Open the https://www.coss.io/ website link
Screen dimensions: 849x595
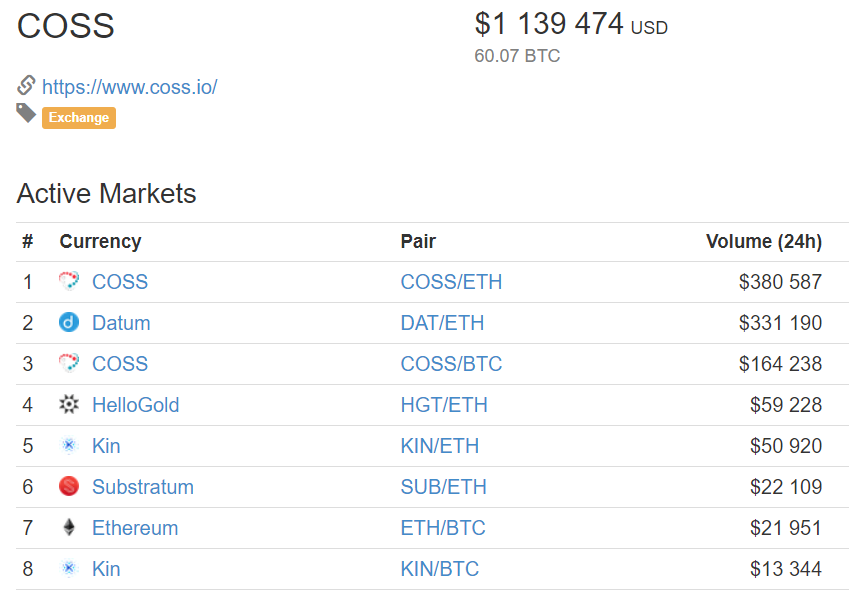coord(129,87)
